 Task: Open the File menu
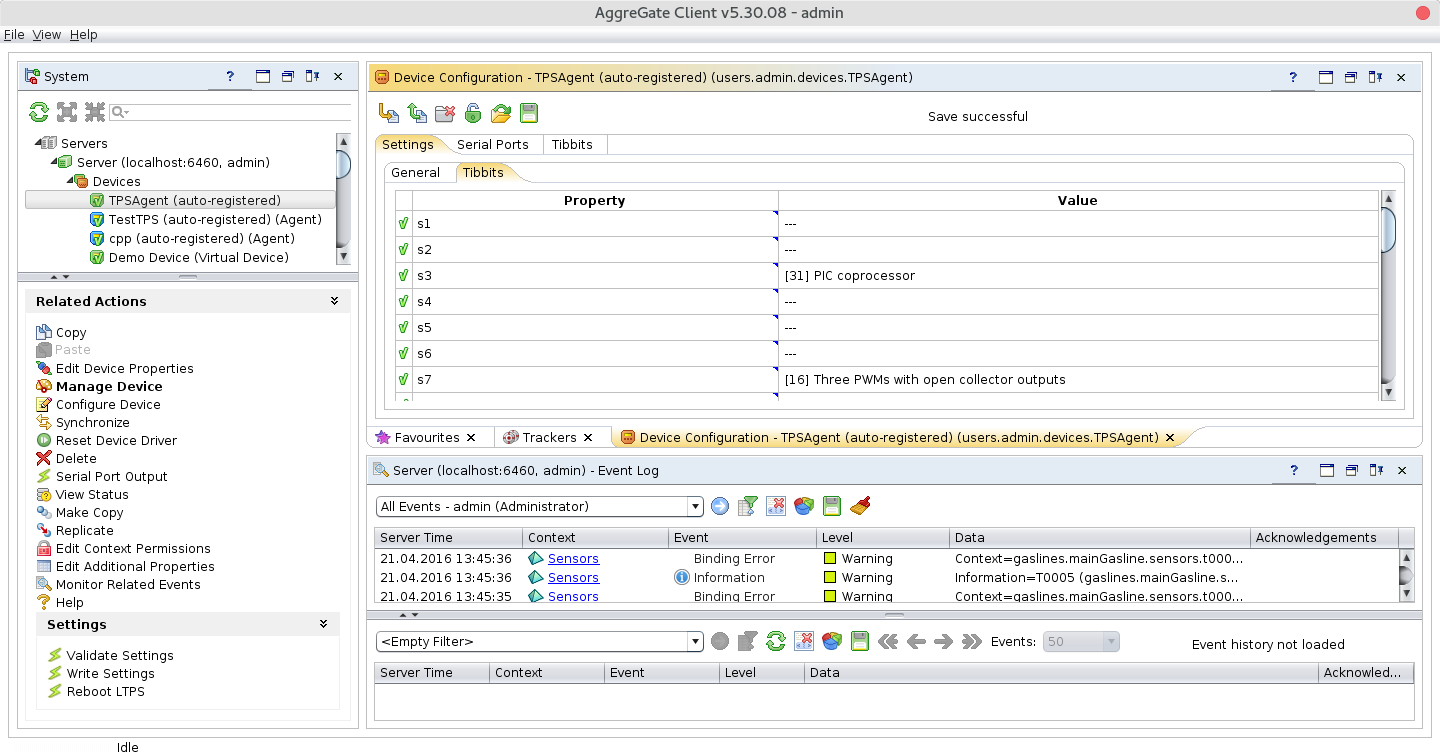tap(14, 34)
